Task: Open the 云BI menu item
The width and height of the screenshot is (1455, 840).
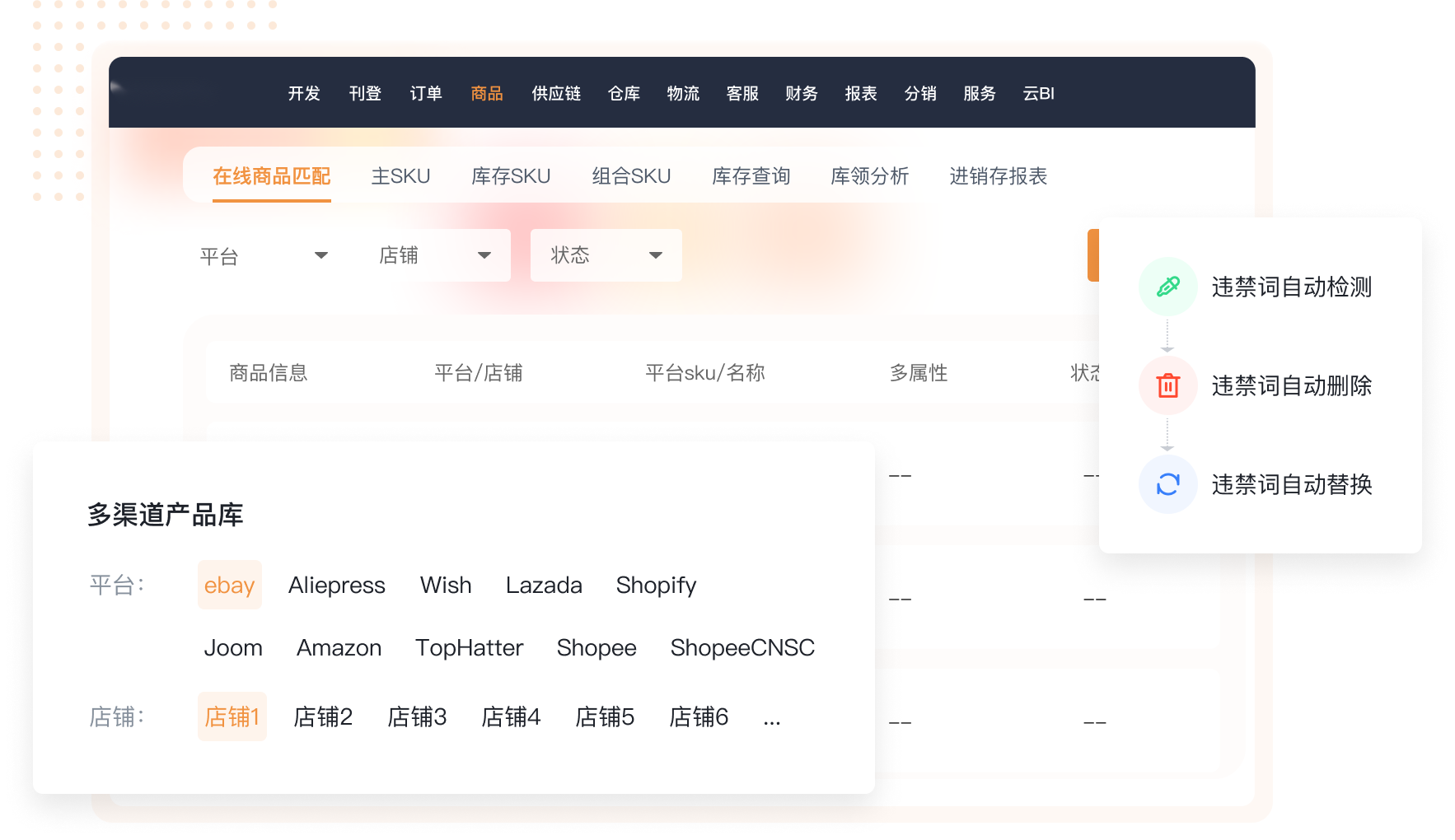Action: pos(1038,94)
